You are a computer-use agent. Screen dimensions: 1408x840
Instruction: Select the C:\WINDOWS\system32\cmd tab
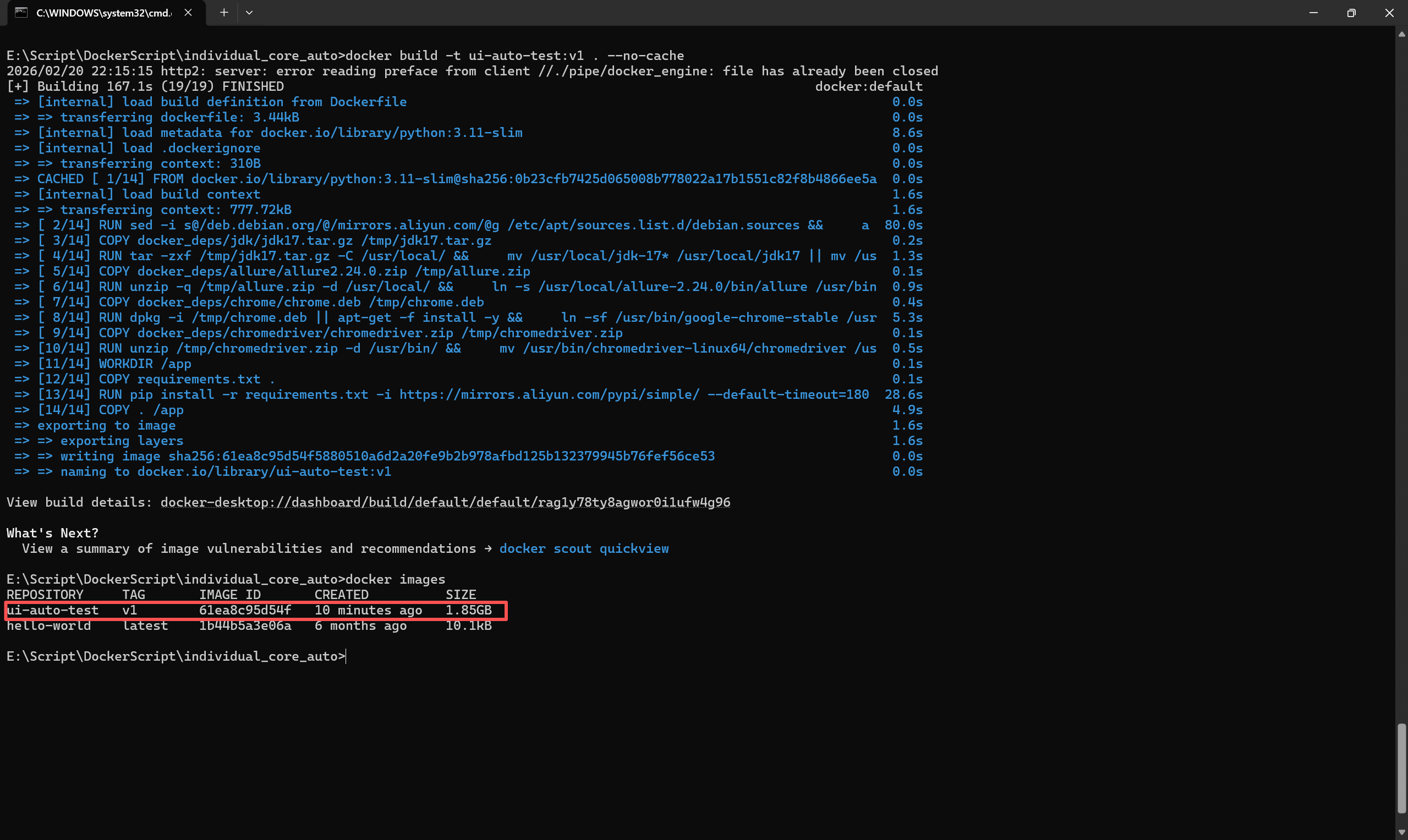pos(103,13)
